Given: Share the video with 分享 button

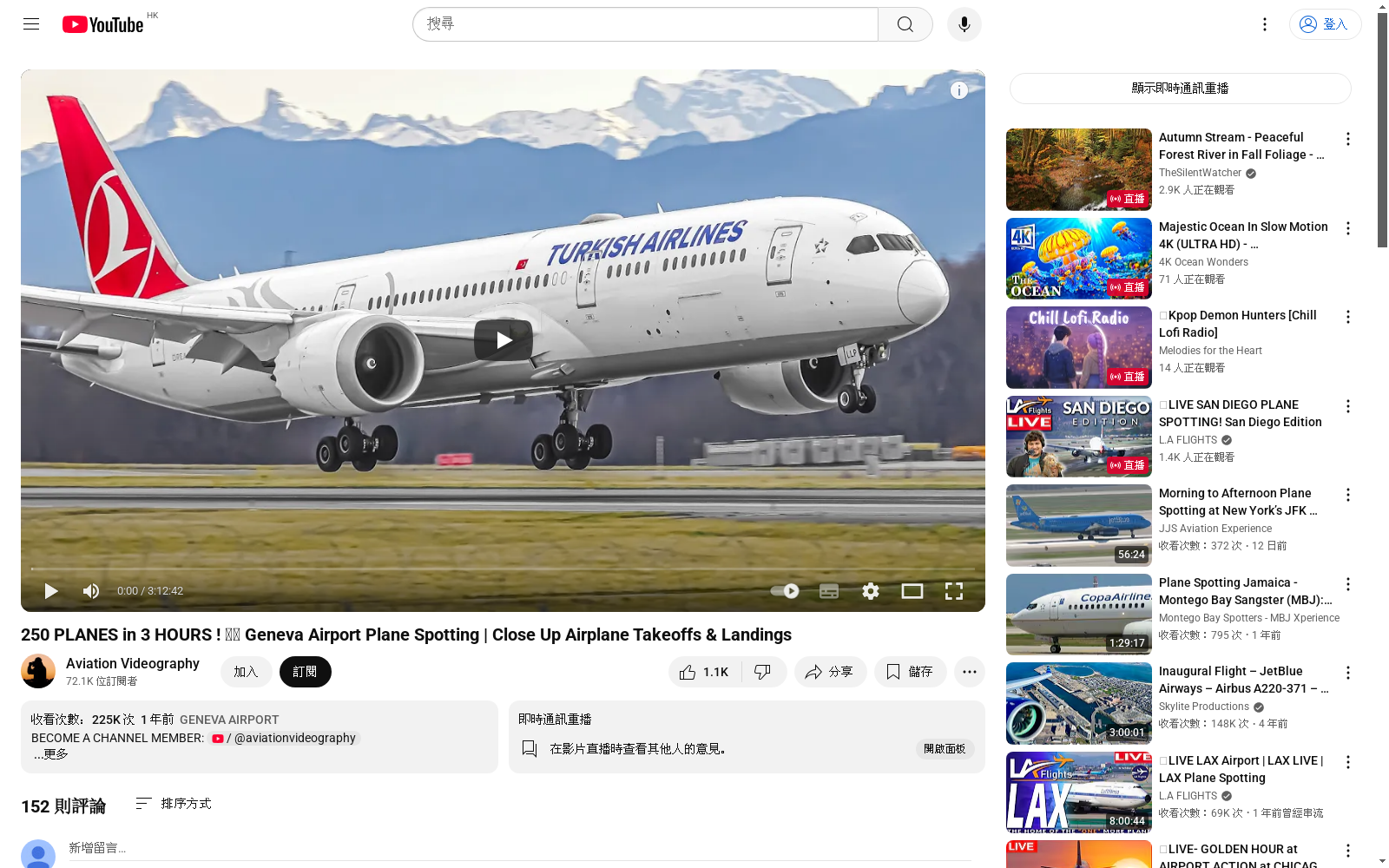Looking at the screenshot, I should point(830,672).
